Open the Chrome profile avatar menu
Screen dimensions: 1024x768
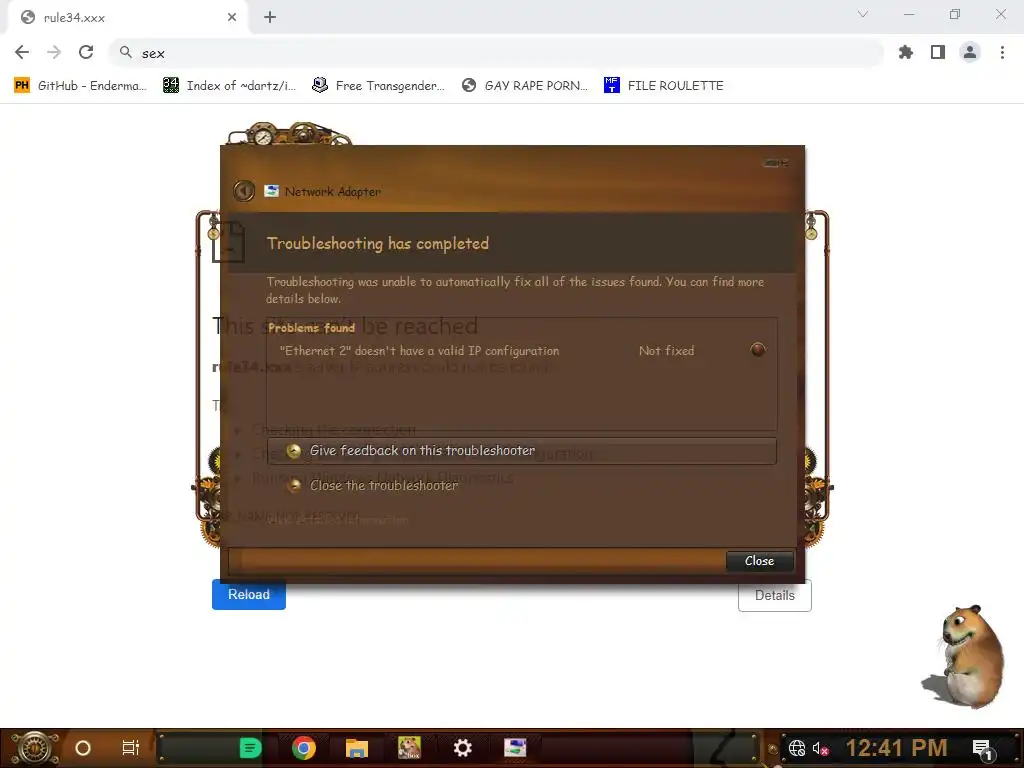(970, 52)
